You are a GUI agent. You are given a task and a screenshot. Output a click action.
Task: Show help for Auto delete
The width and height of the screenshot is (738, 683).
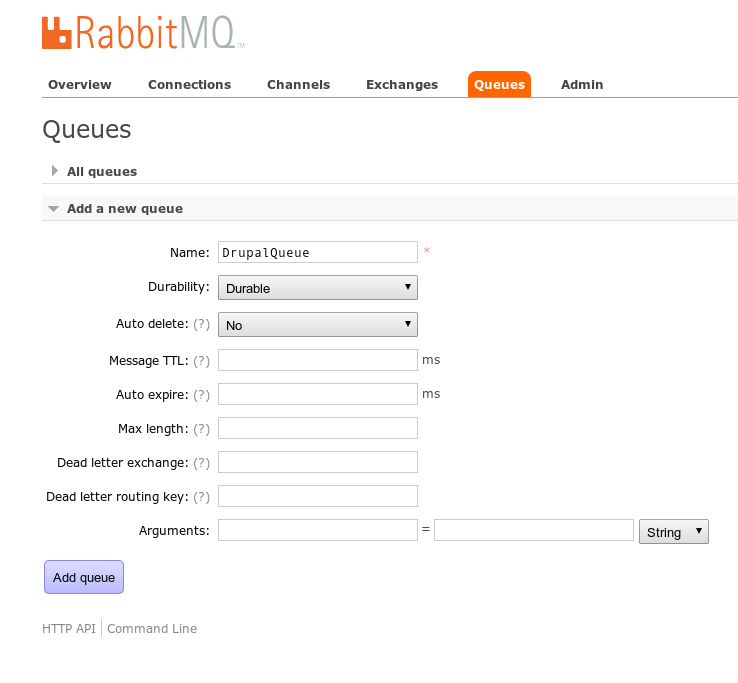[x=201, y=324]
